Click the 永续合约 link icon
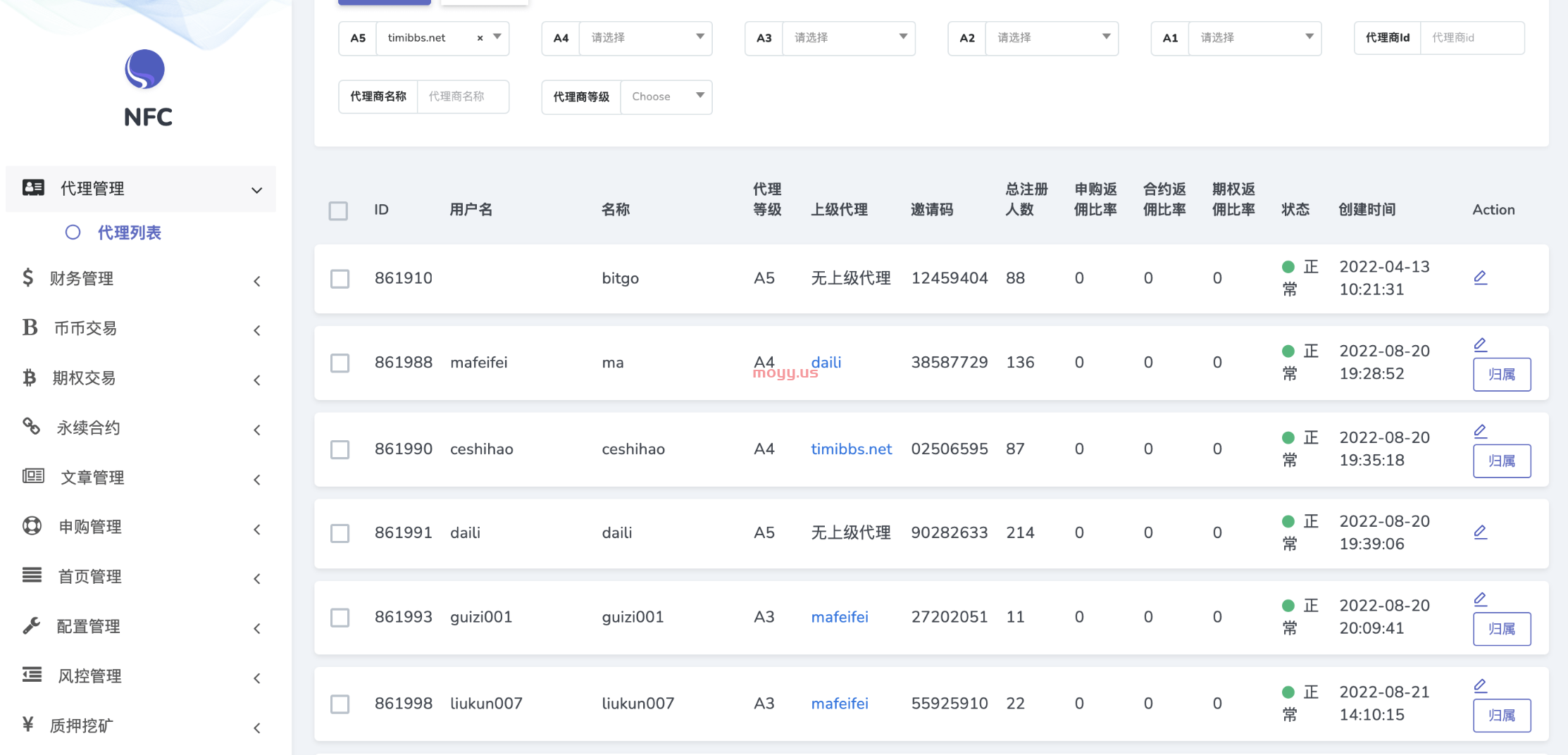This screenshot has width=1568, height=755. point(31,426)
